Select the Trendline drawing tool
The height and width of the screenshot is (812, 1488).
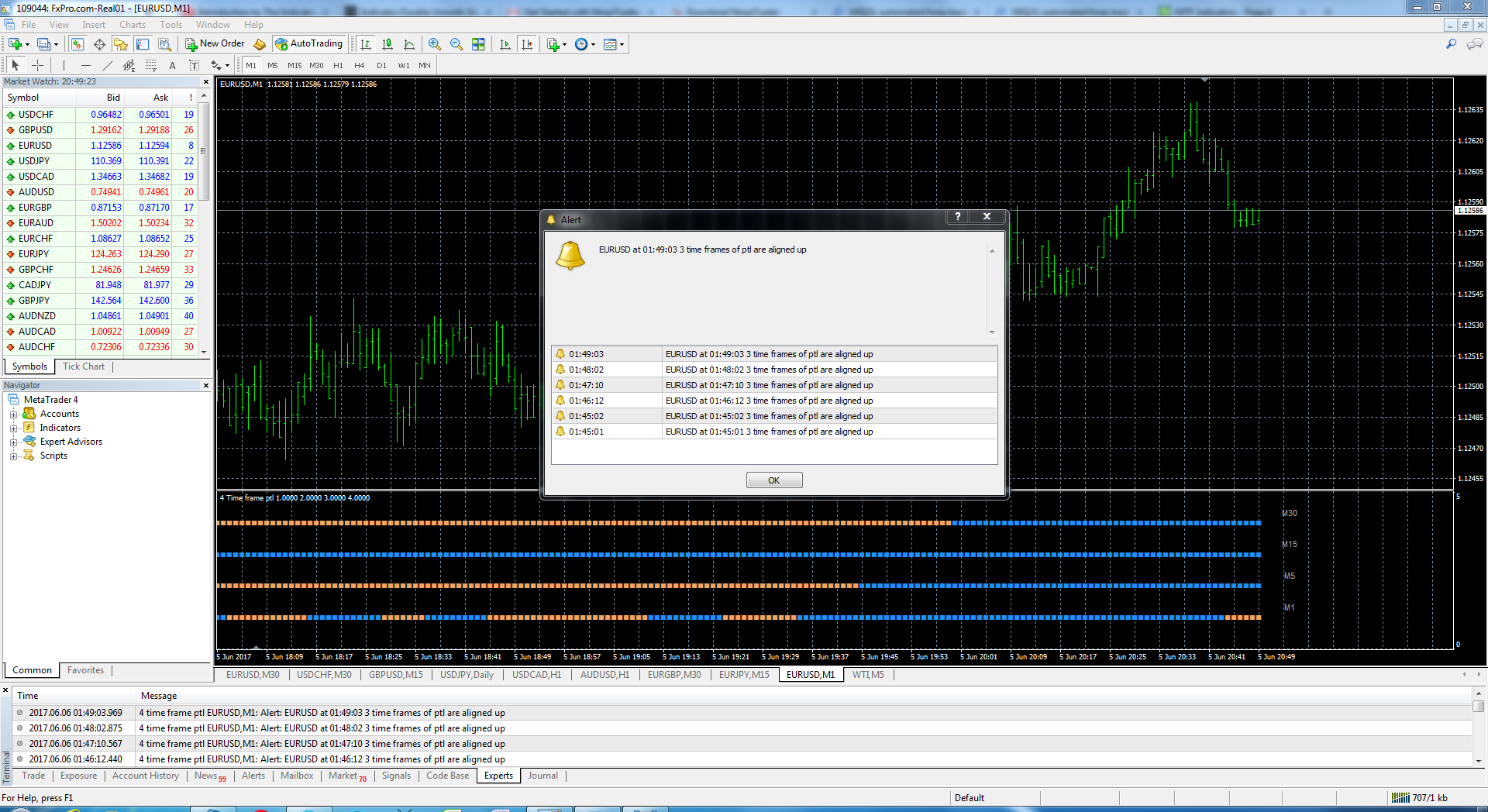(x=108, y=66)
